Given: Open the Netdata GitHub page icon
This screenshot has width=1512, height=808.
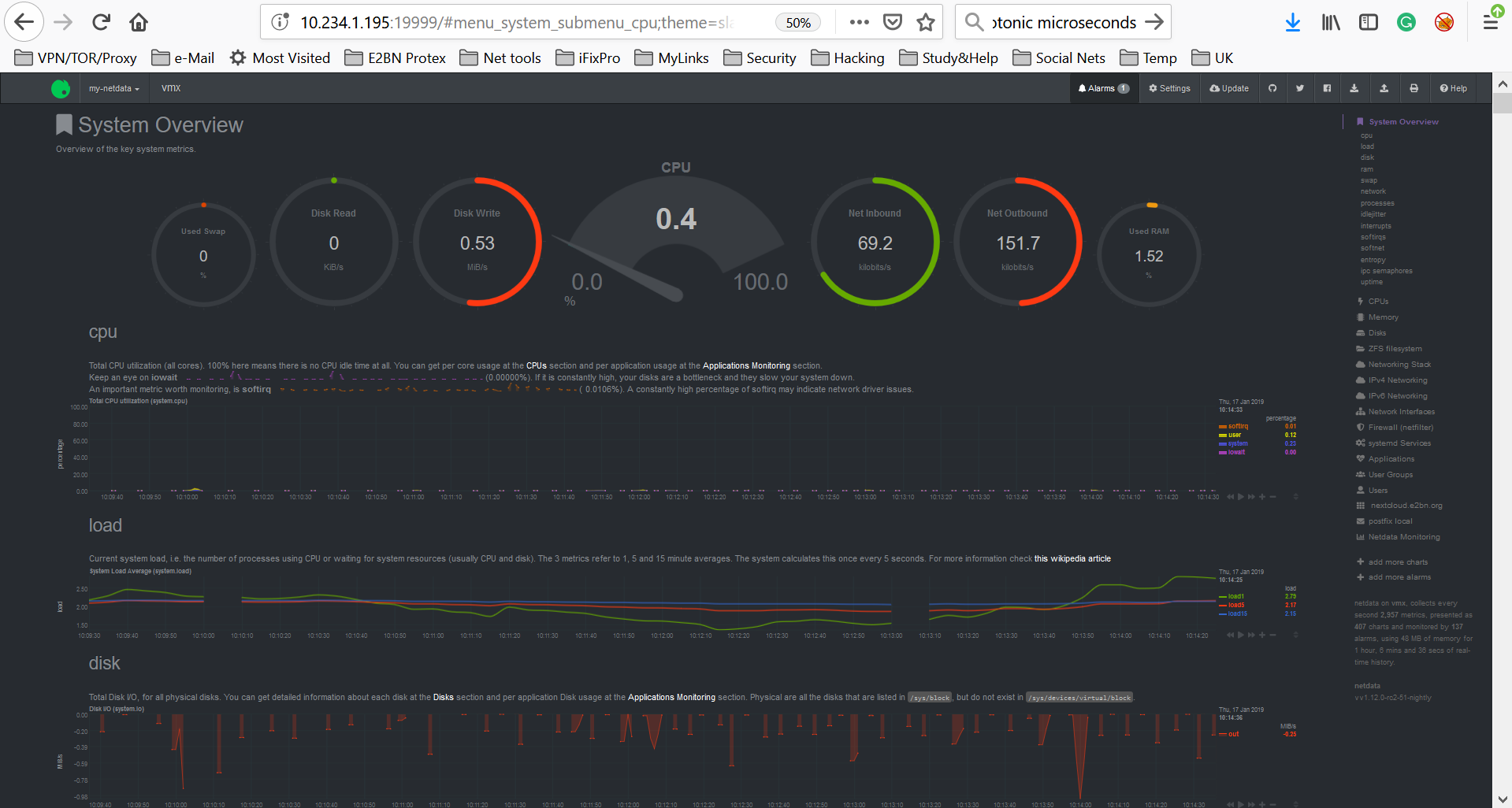Looking at the screenshot, I should click(1272, 88).
